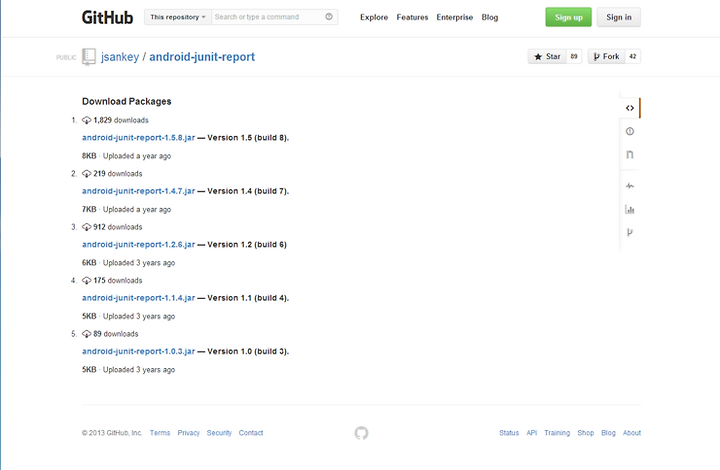Star the android-junit-report repository
720x470 pixels.
[x=547, y=56]
